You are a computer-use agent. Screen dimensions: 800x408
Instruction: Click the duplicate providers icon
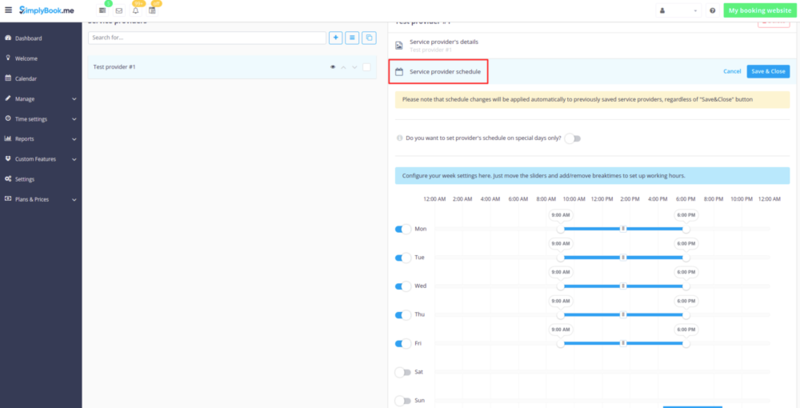368,37
